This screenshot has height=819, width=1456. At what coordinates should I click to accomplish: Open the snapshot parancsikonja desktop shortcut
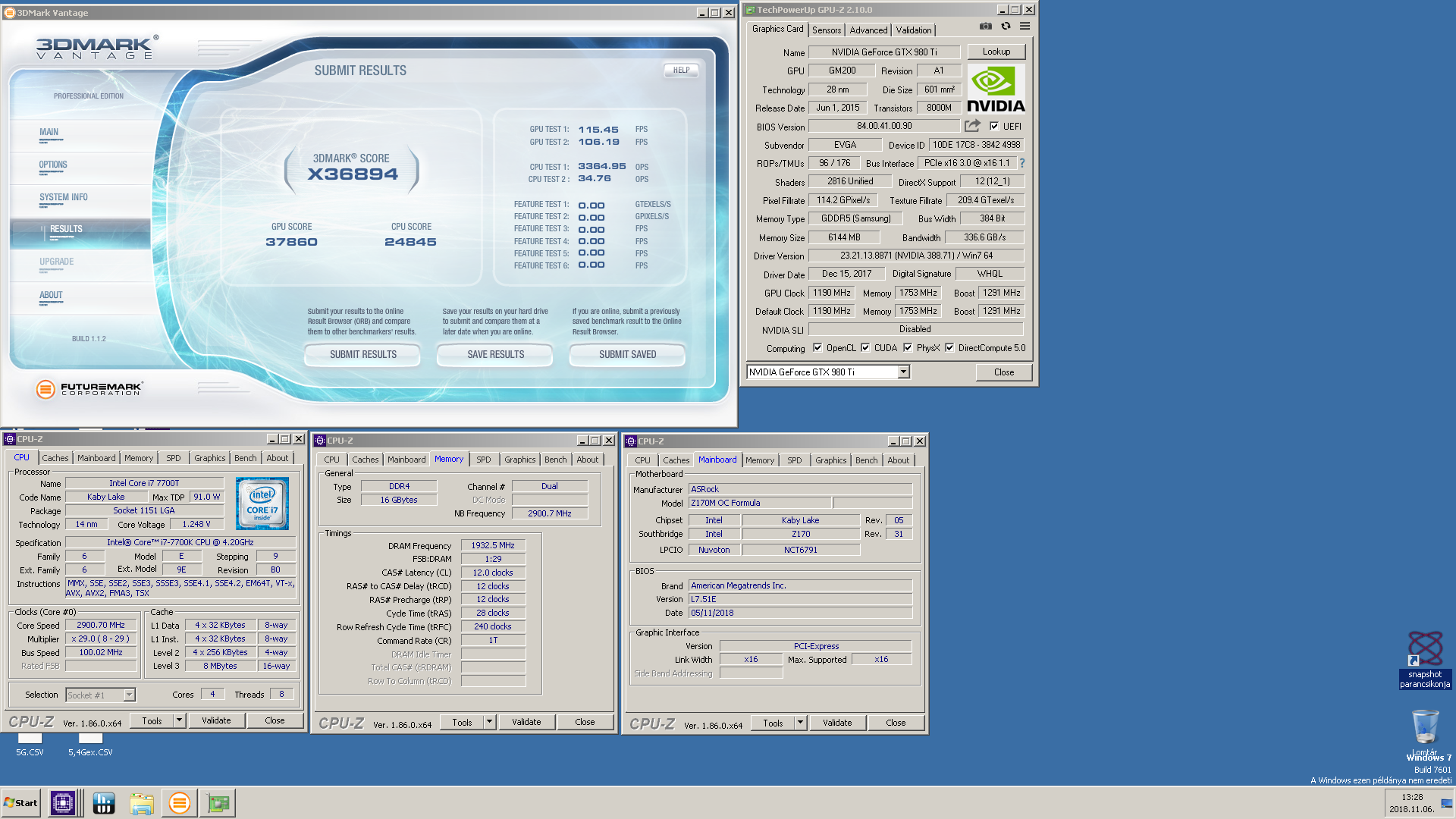point(1425,660)
